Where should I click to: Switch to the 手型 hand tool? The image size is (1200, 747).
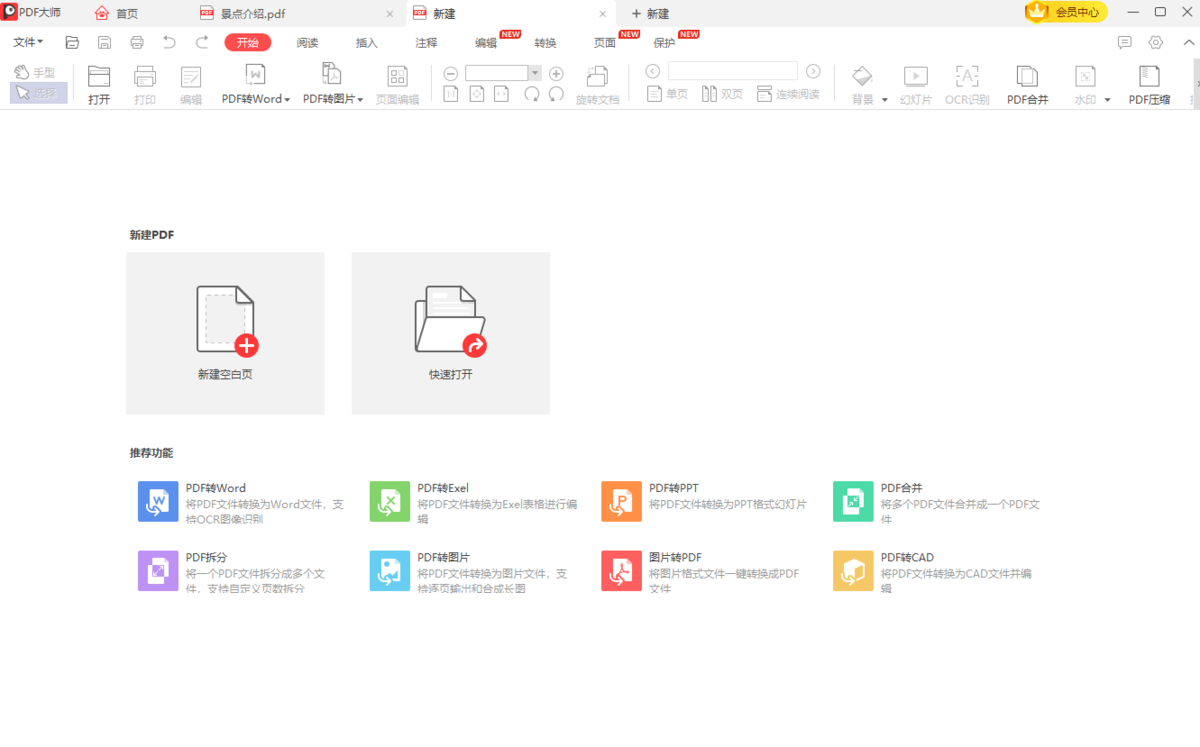(x=36, y=71)
